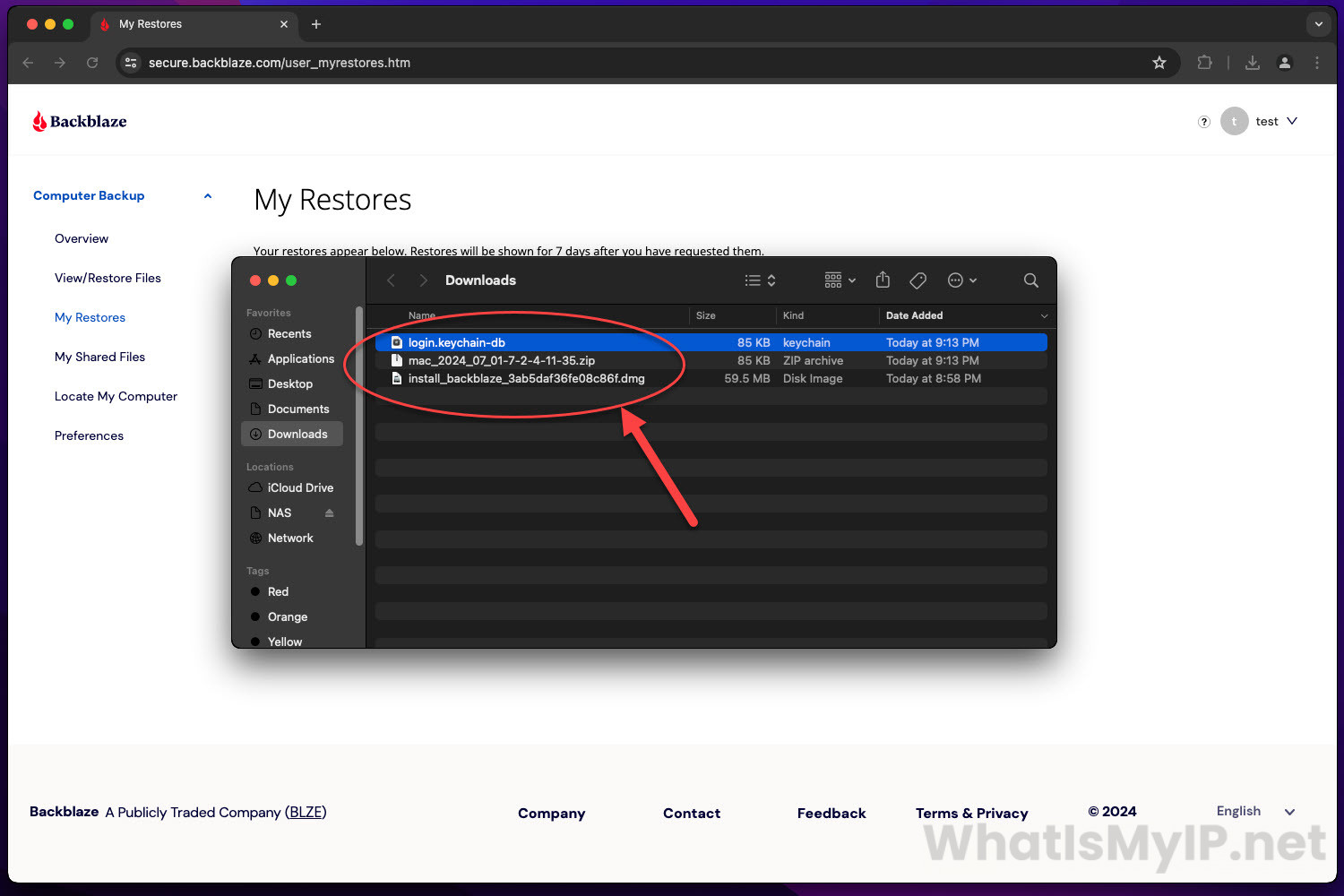Image resolution: width=1344 pixels, height=896 pixels.
Task: Open browser extensions puzzle icon
Action: click(x=1205, y=63)
